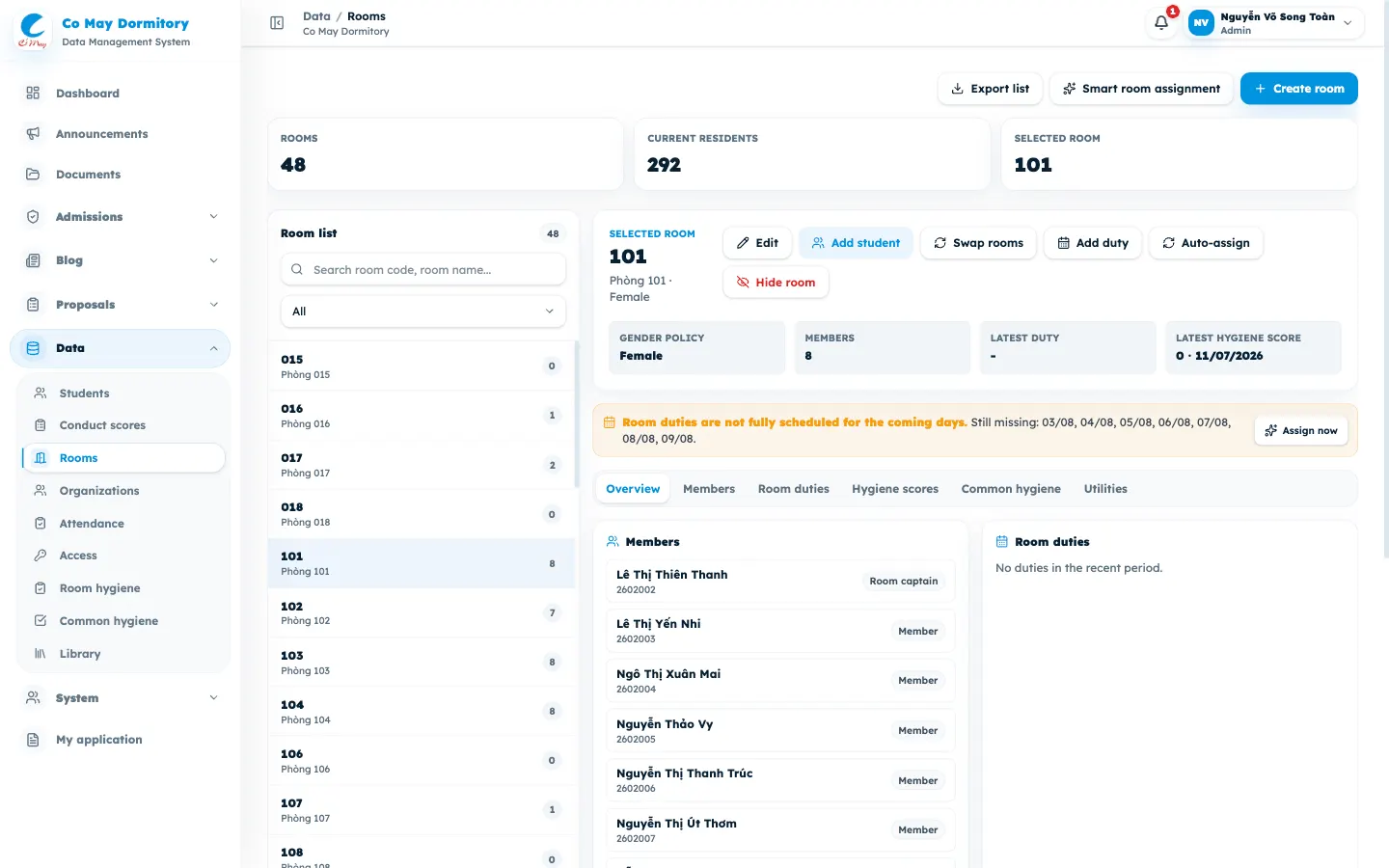Viewport: 1389px width, 868px height.
Task: Select room 102 in room list
Action: point(422,613)
